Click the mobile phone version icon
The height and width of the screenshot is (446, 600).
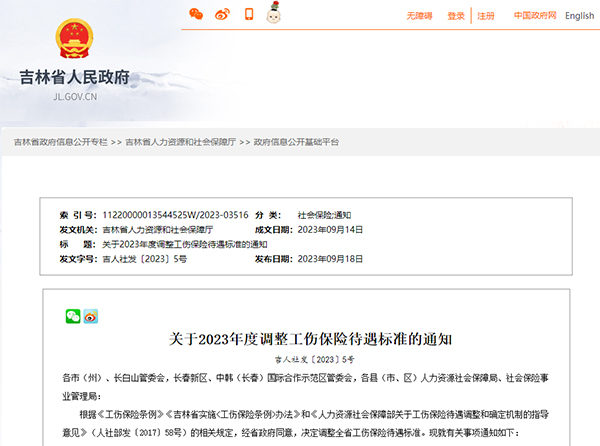(x=249, y=14)
